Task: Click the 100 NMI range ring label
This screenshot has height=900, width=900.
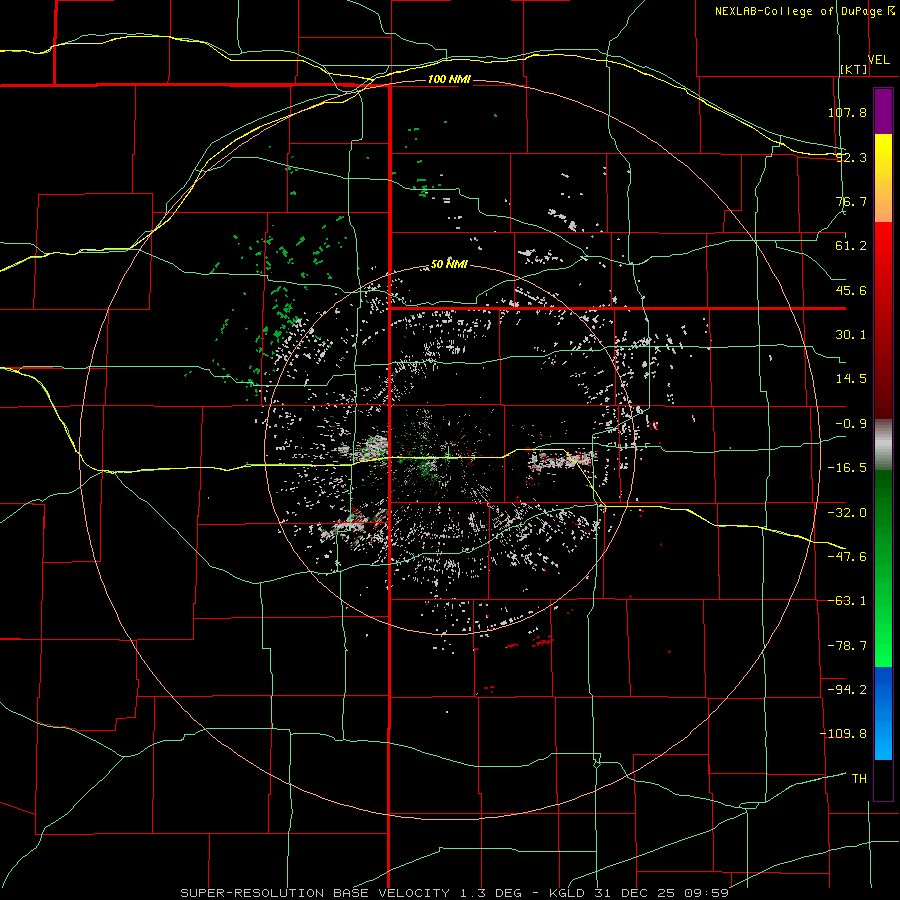Action: [449, 79]
